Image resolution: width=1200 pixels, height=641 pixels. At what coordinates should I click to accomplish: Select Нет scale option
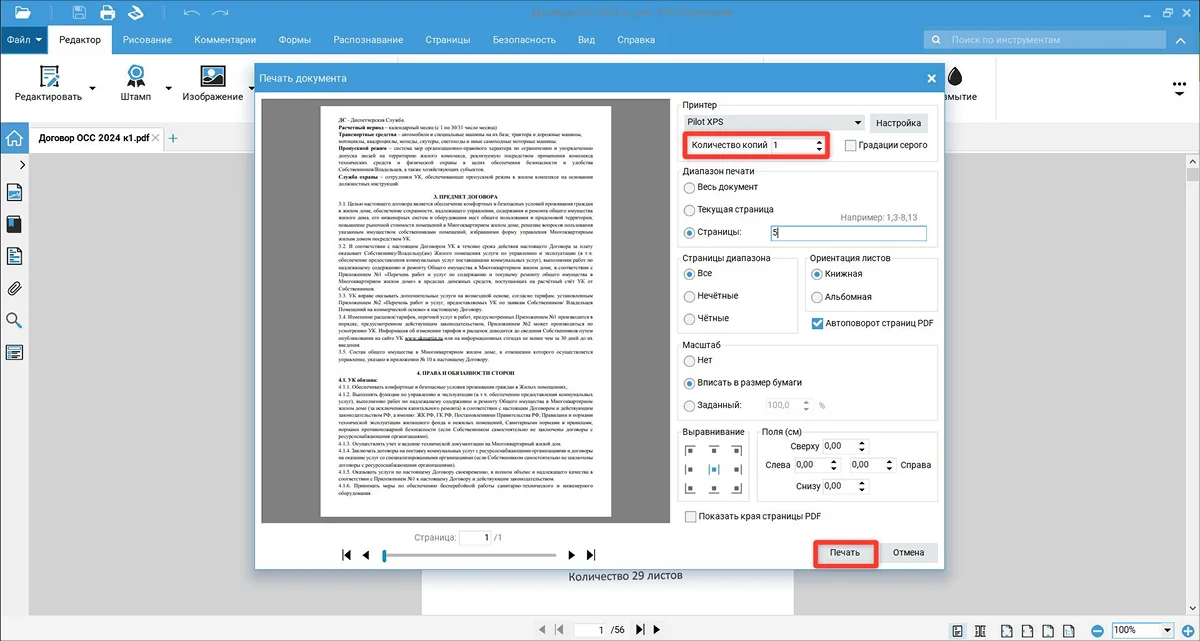[689, 360]
